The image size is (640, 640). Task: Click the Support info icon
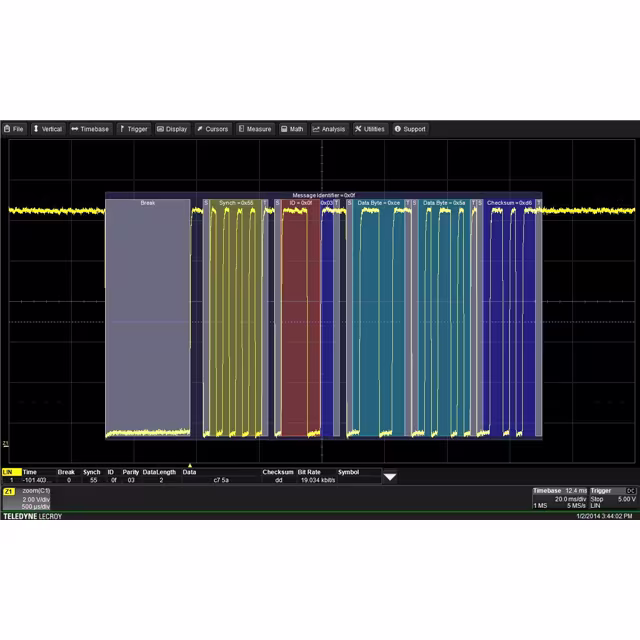397,129
